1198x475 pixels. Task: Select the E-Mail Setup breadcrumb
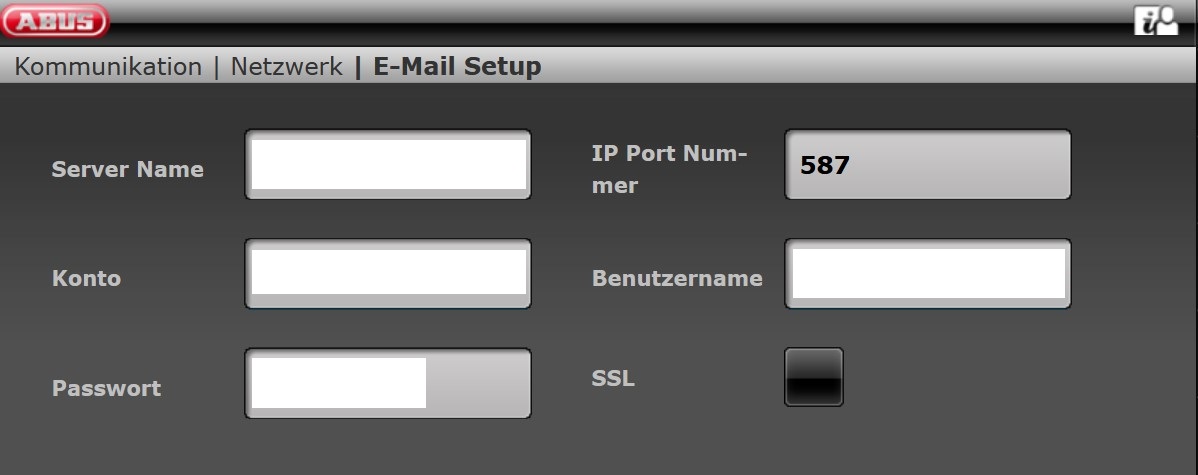coord(457,67)
